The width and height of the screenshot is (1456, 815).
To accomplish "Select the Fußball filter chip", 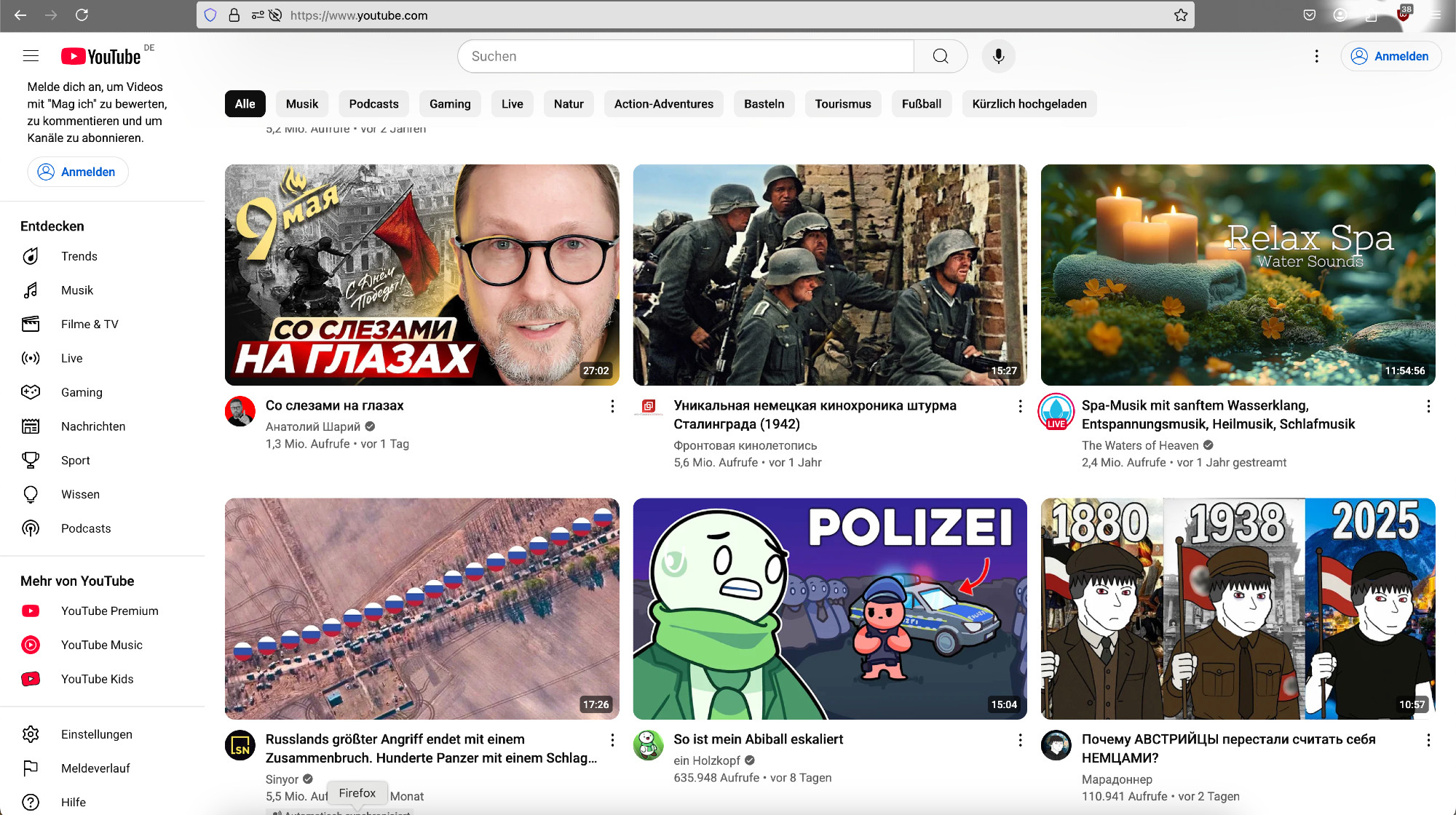I will [921, 104].
